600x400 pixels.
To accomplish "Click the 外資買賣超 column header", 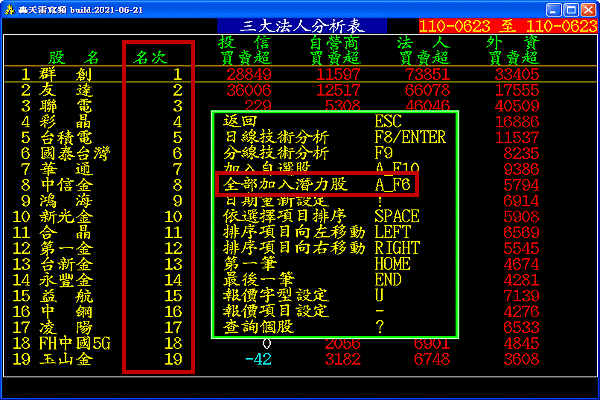I will [514, 50].
